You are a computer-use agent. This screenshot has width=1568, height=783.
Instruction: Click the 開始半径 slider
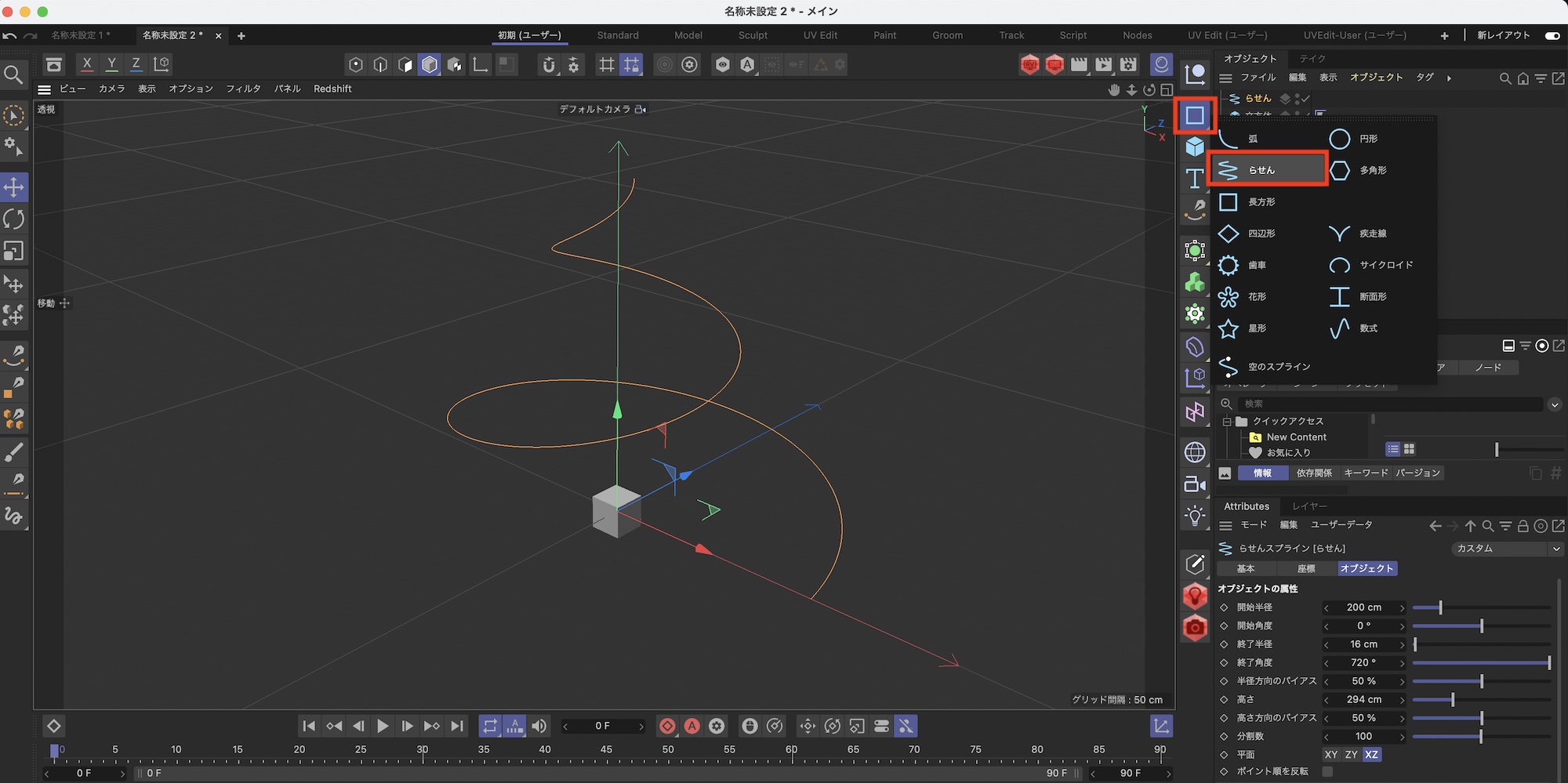click(x=1440, y=608)
